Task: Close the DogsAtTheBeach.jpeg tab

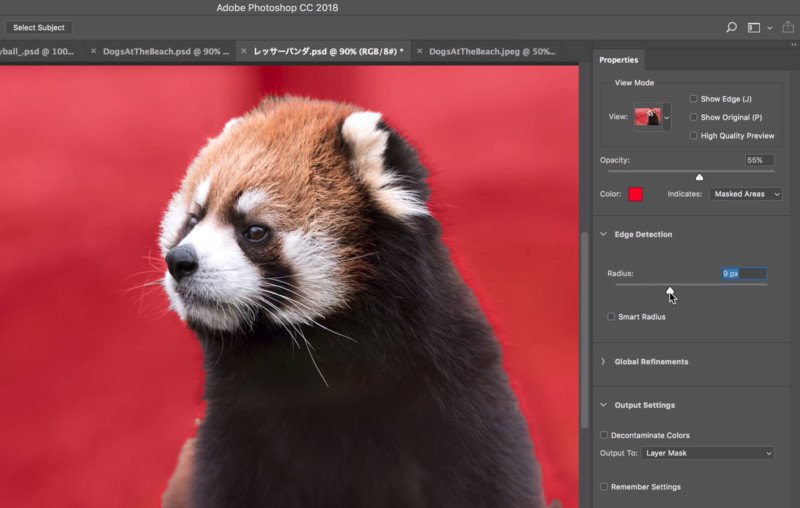Action: (419, 51)
